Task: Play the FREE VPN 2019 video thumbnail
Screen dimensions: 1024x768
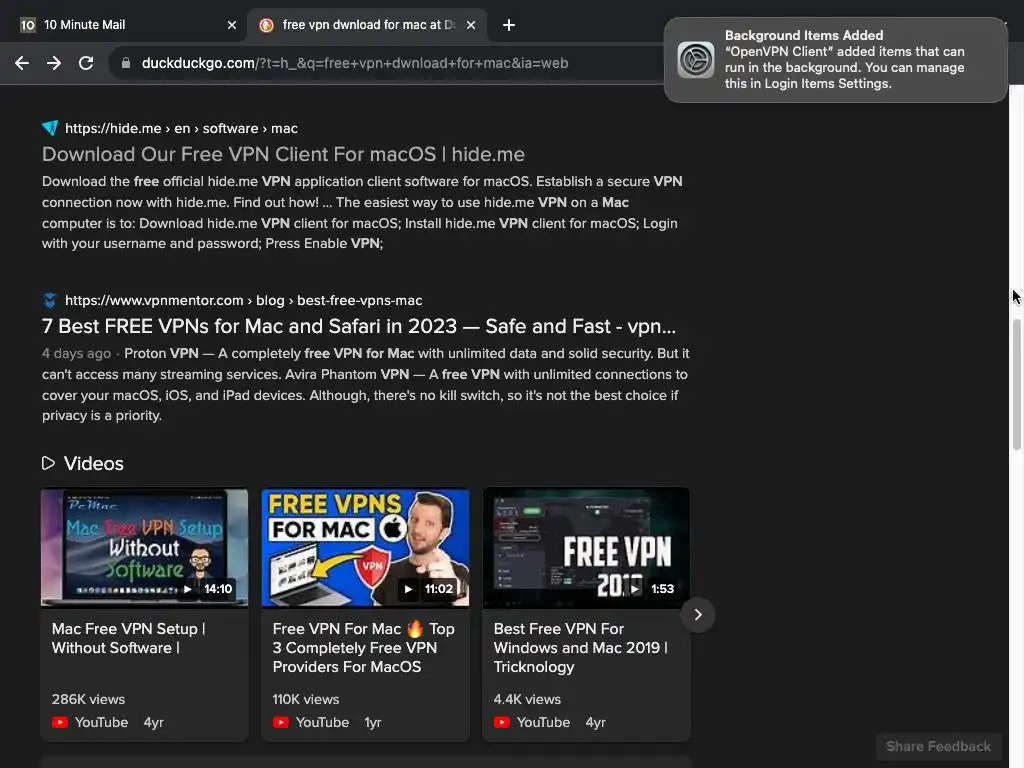Action: [x=586, y=548]
